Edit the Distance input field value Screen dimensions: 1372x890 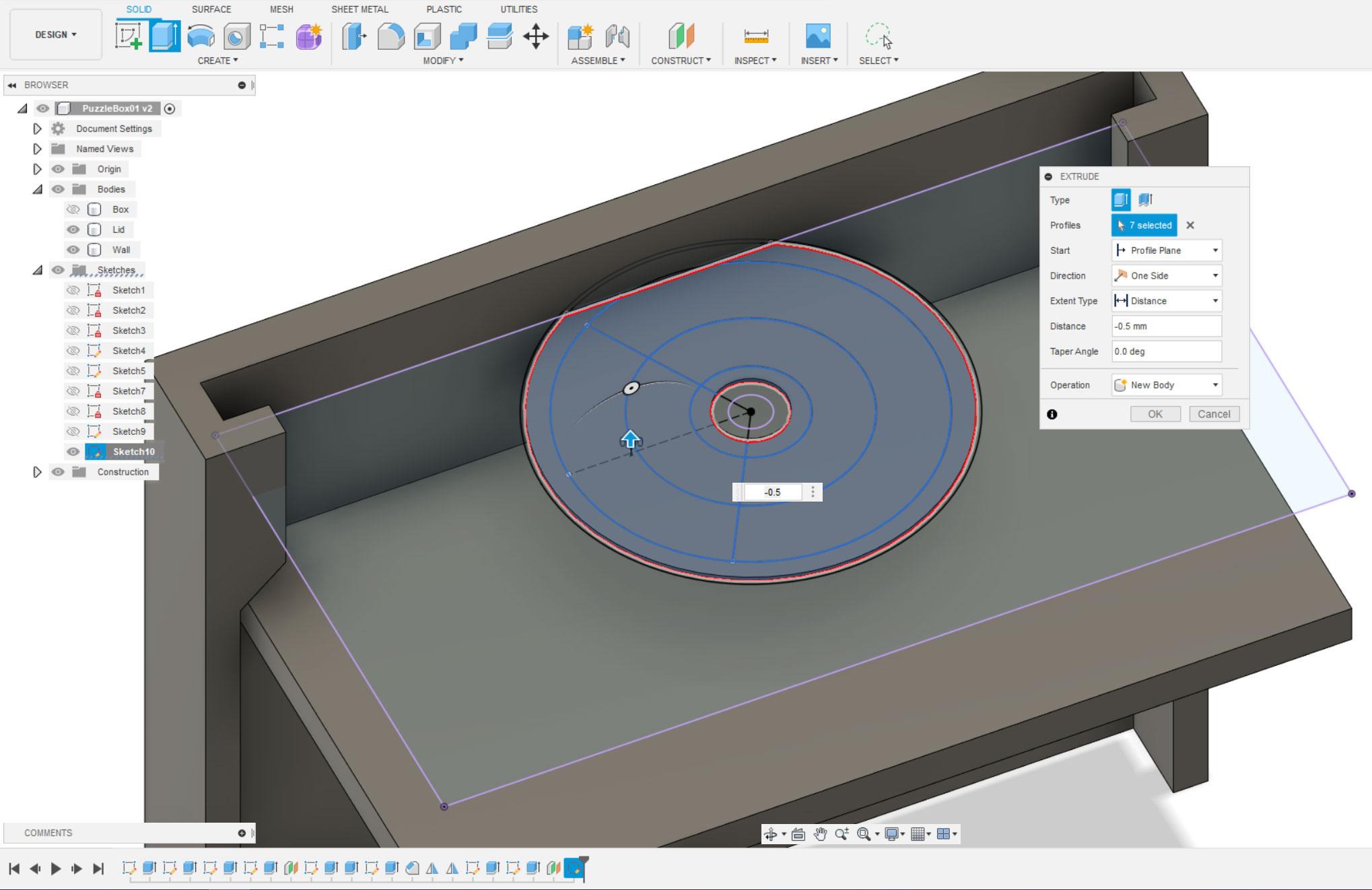[x=1165, y=326]
